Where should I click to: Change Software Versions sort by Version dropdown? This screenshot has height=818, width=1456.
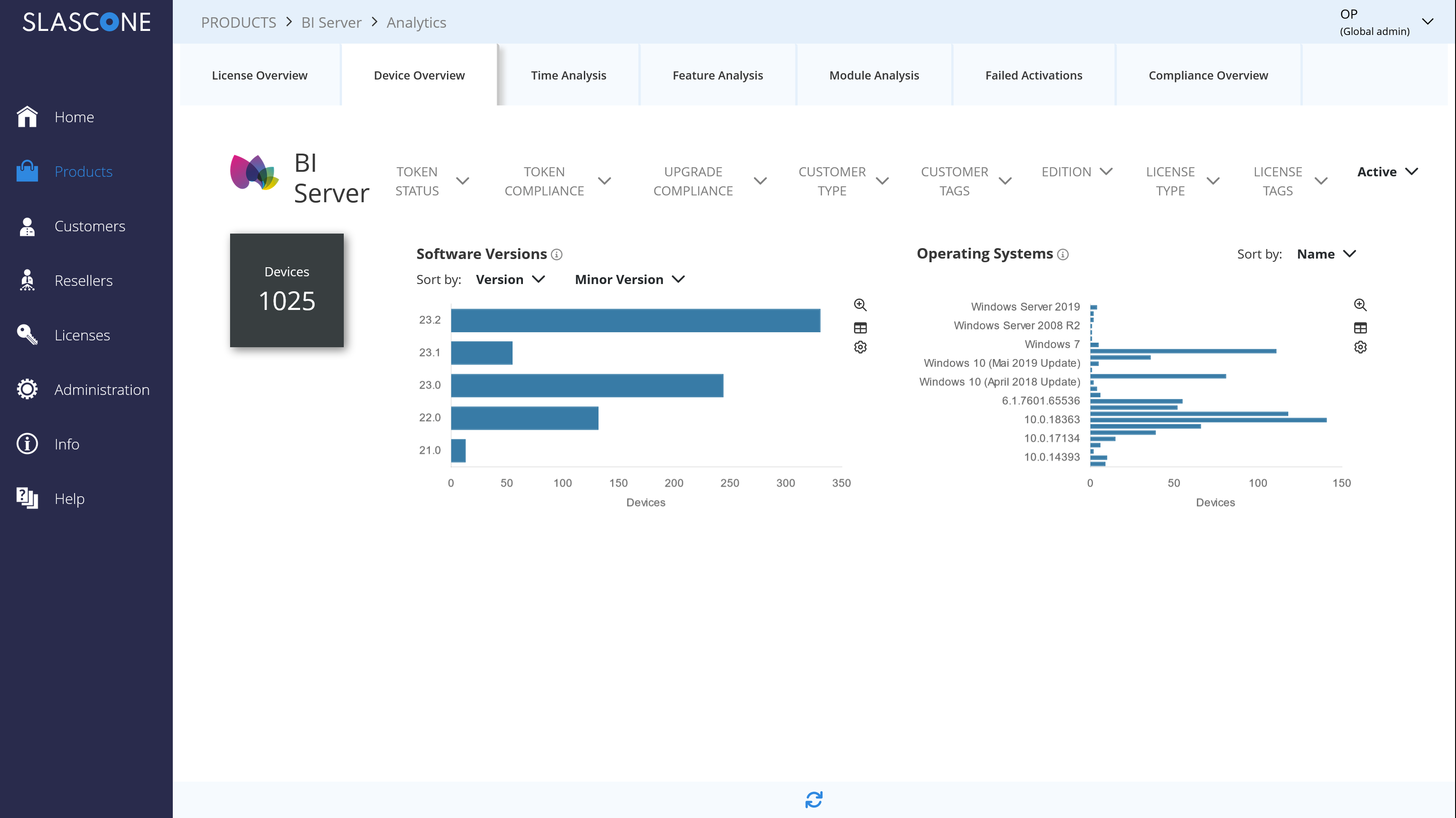tap(510, 279)
